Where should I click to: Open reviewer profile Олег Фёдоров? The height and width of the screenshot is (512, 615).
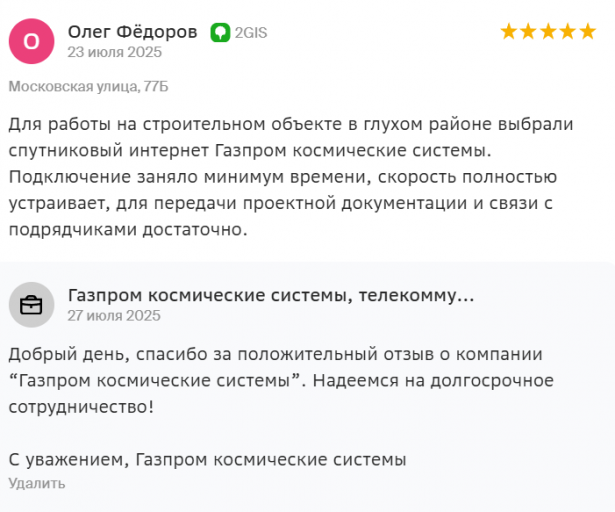[133, 32]
